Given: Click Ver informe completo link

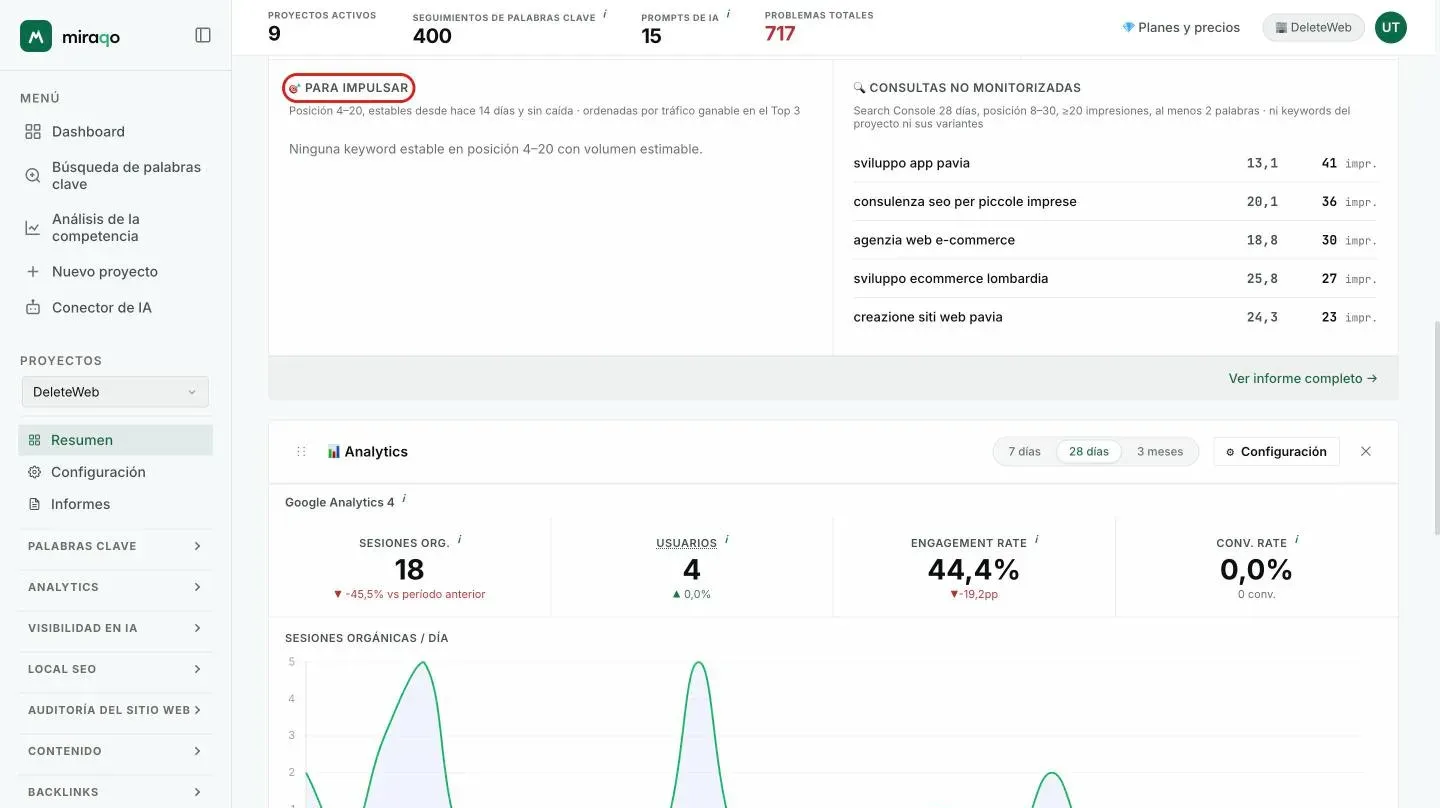Looking at the screenshot, I should click(x=1303, y=378).
